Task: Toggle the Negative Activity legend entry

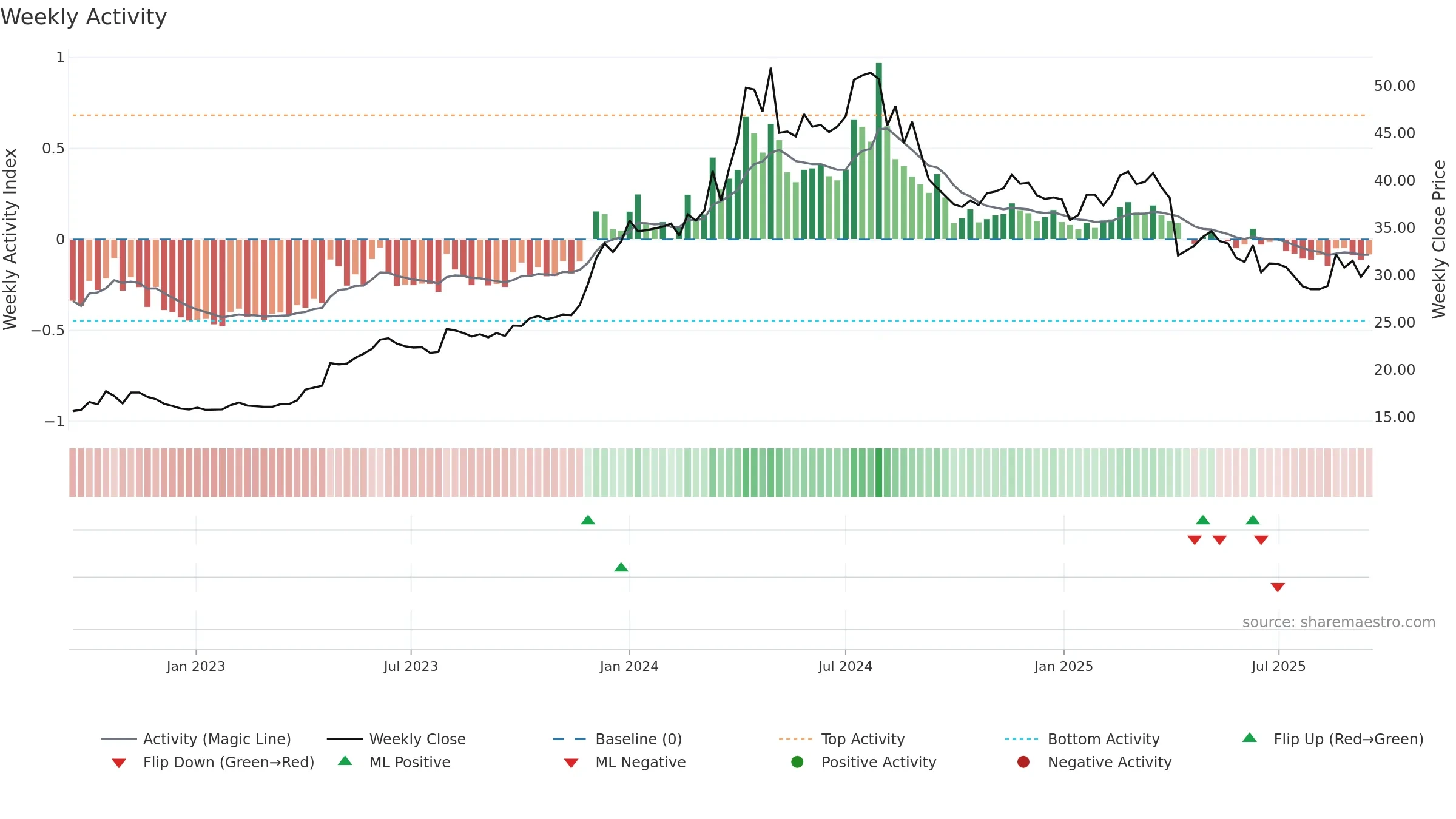Action: pyautogui.click(x=1094, y=762)
